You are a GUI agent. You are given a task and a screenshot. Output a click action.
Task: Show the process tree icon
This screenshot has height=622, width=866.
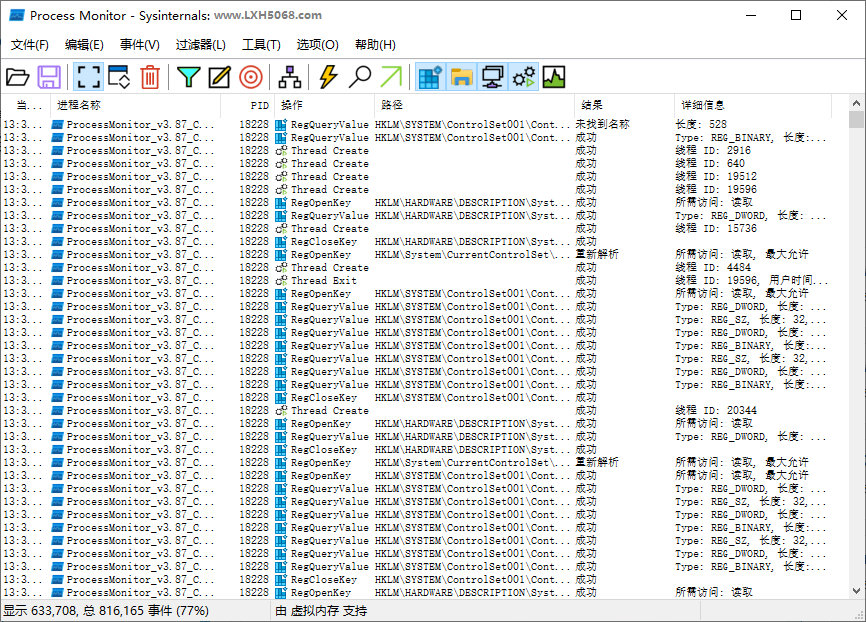pos(289,77)
